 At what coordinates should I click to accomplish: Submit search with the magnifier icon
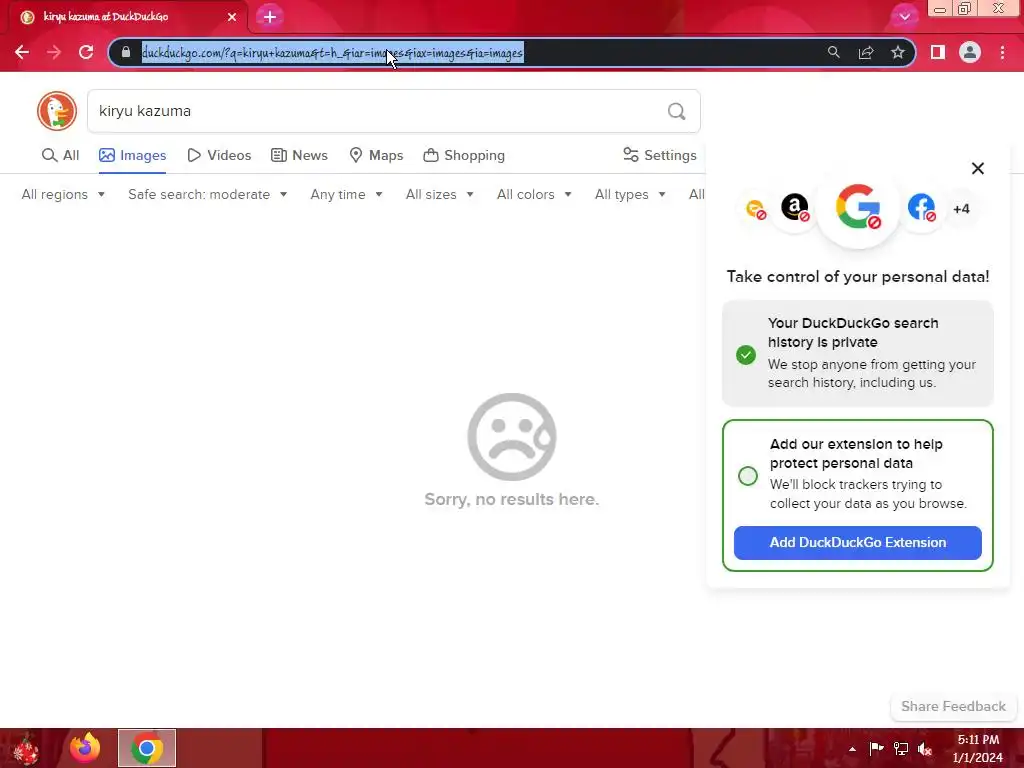pos(677,111)
